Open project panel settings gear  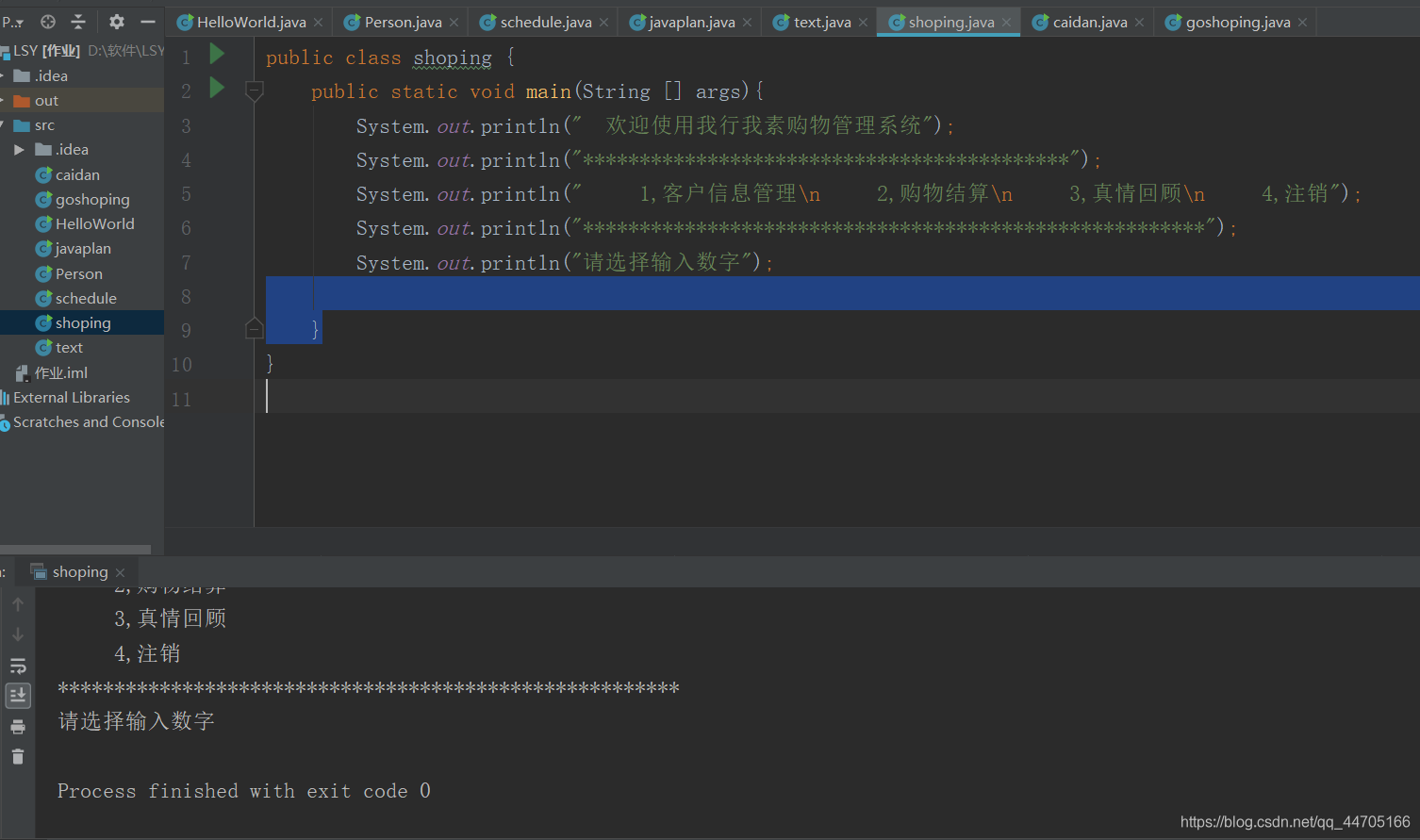tap(116, 21)
